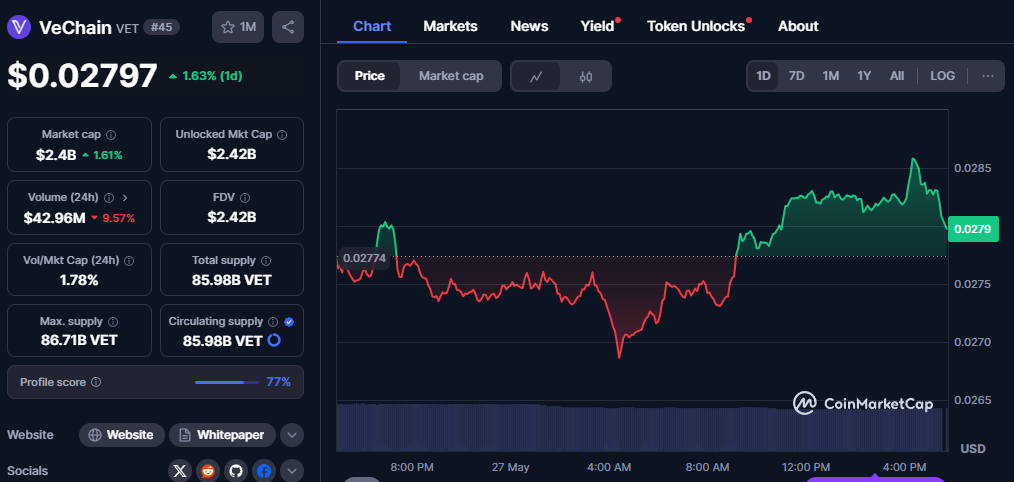Switch to the Markets tab

click(450, 27)
